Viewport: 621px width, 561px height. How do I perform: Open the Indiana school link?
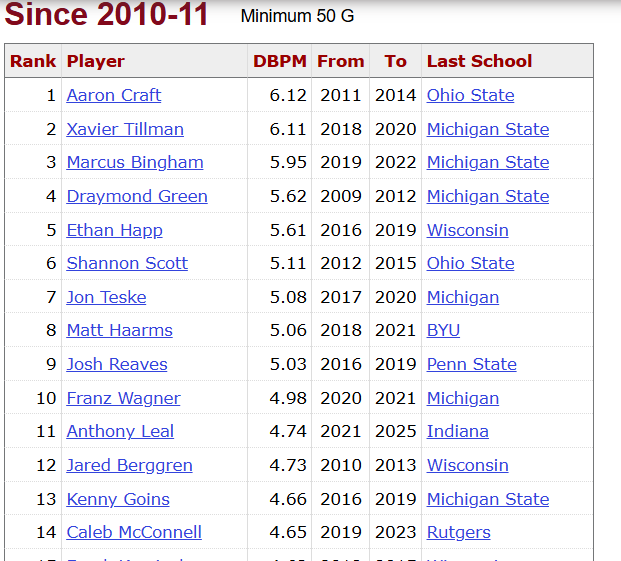pyautogui.click(x=457, y=432)
